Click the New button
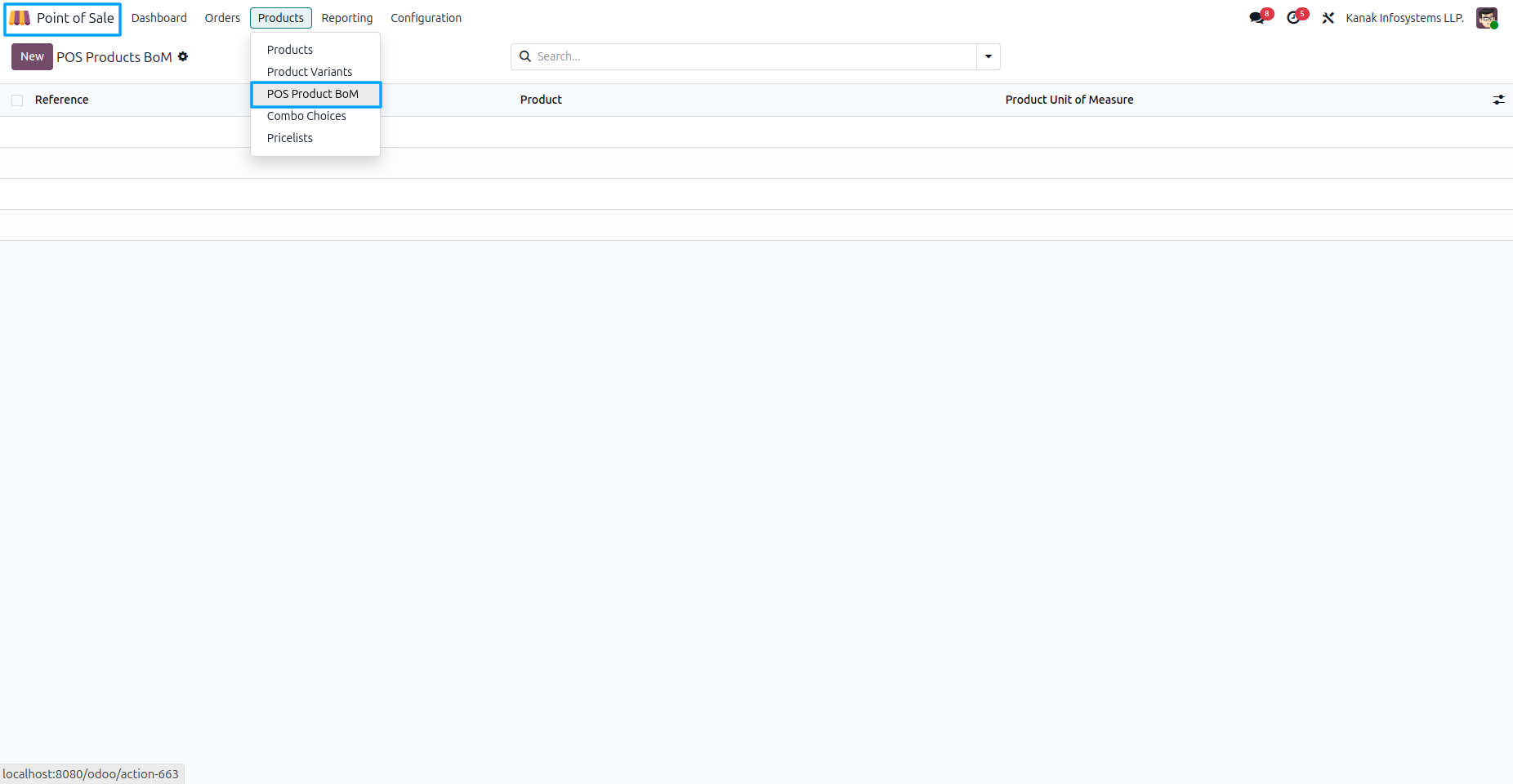The image size is (1513, 784). 32,56
